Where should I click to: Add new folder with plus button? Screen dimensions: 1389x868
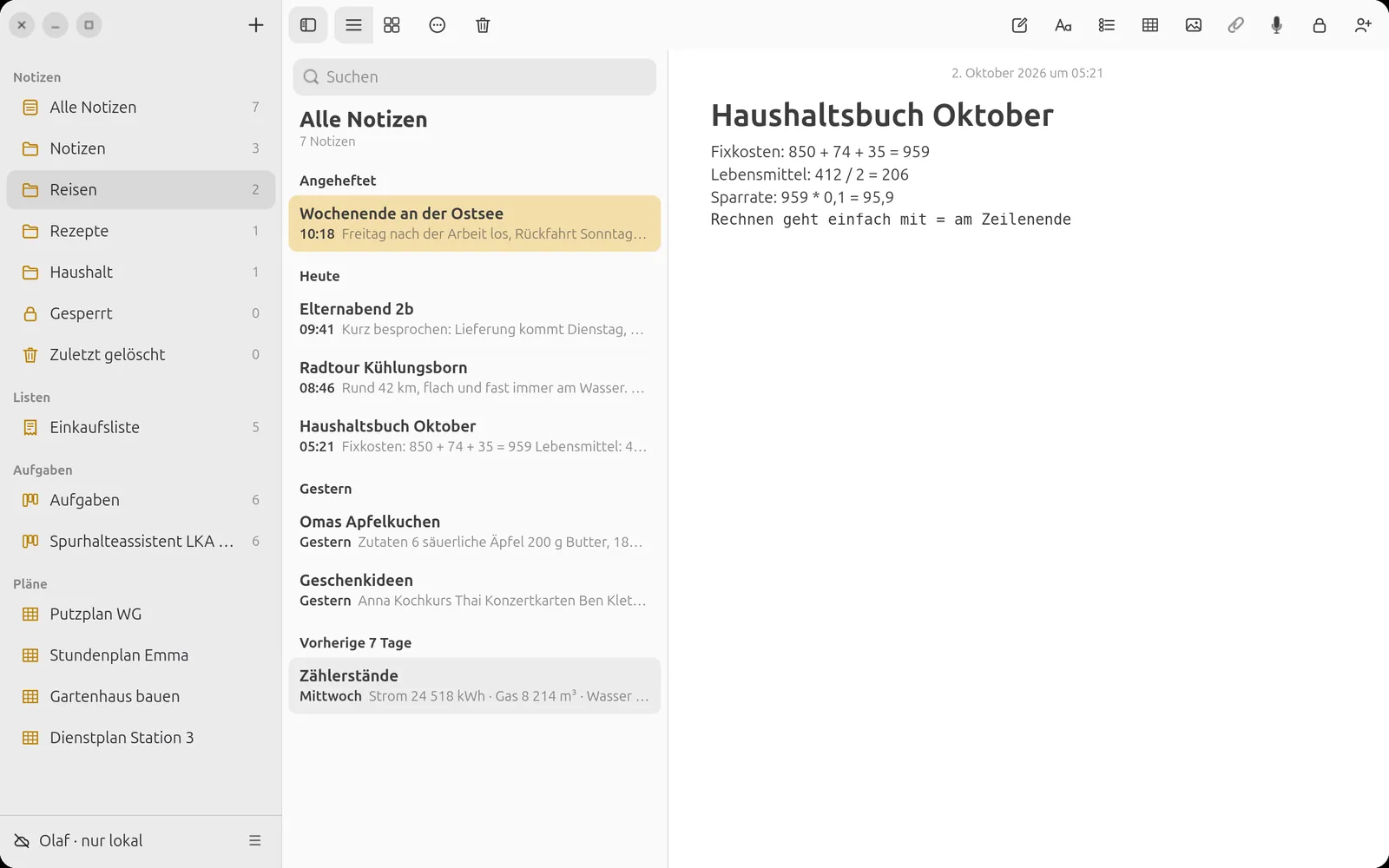pyautogui.click(x=256, y=25)
